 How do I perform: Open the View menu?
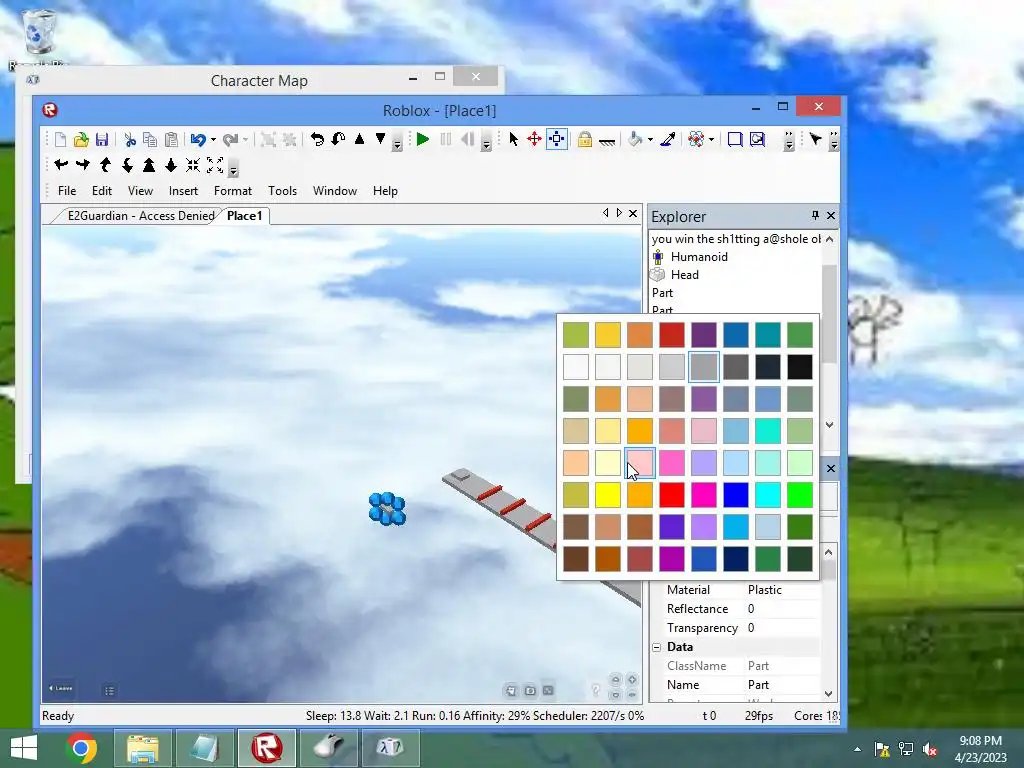(140, 191)
